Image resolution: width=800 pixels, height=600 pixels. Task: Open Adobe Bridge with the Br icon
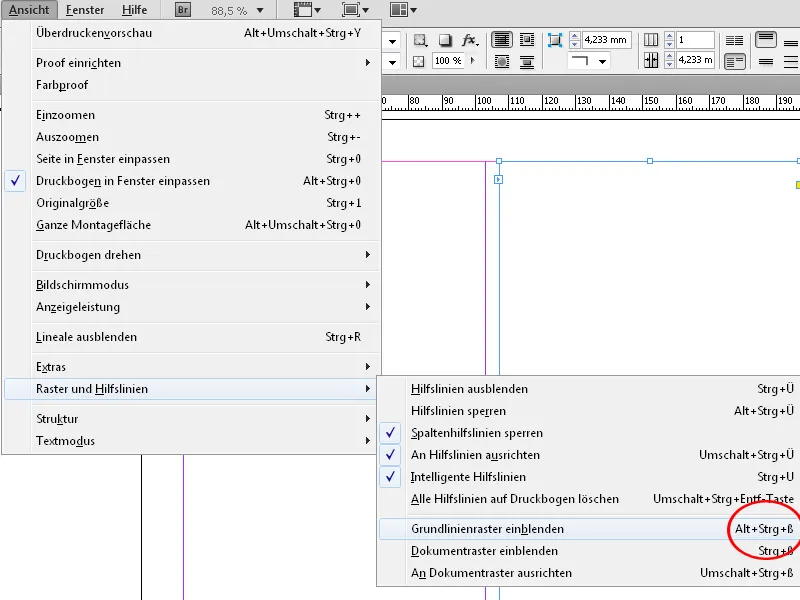(x=183, y=10)
